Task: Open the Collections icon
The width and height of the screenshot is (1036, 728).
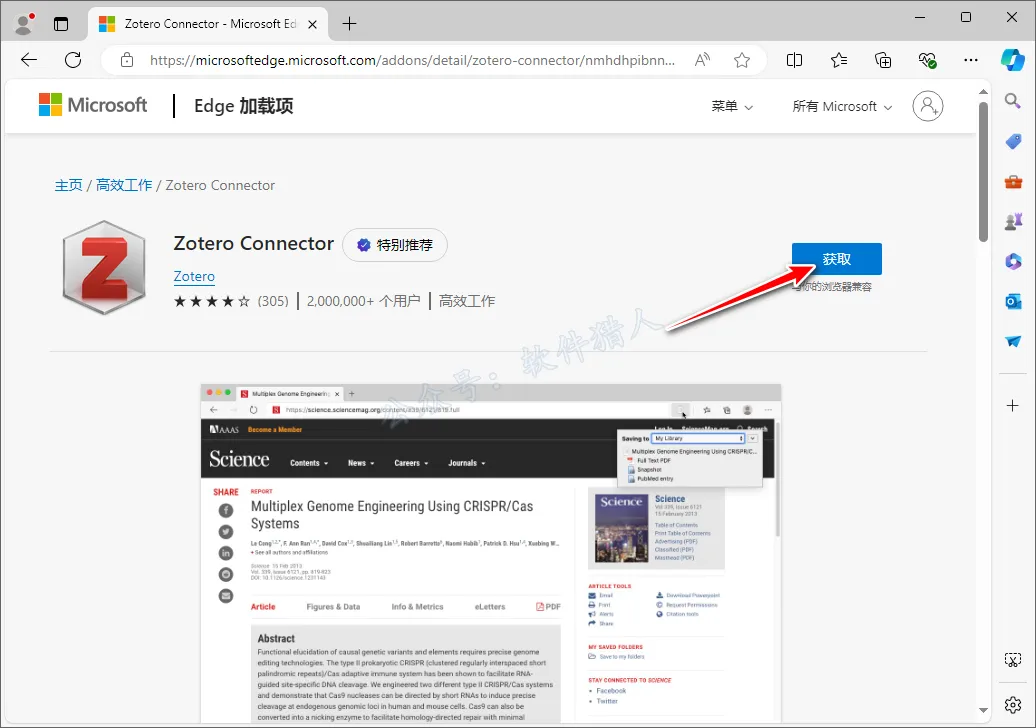Action: pyautogui.click(x=883, y=60)
